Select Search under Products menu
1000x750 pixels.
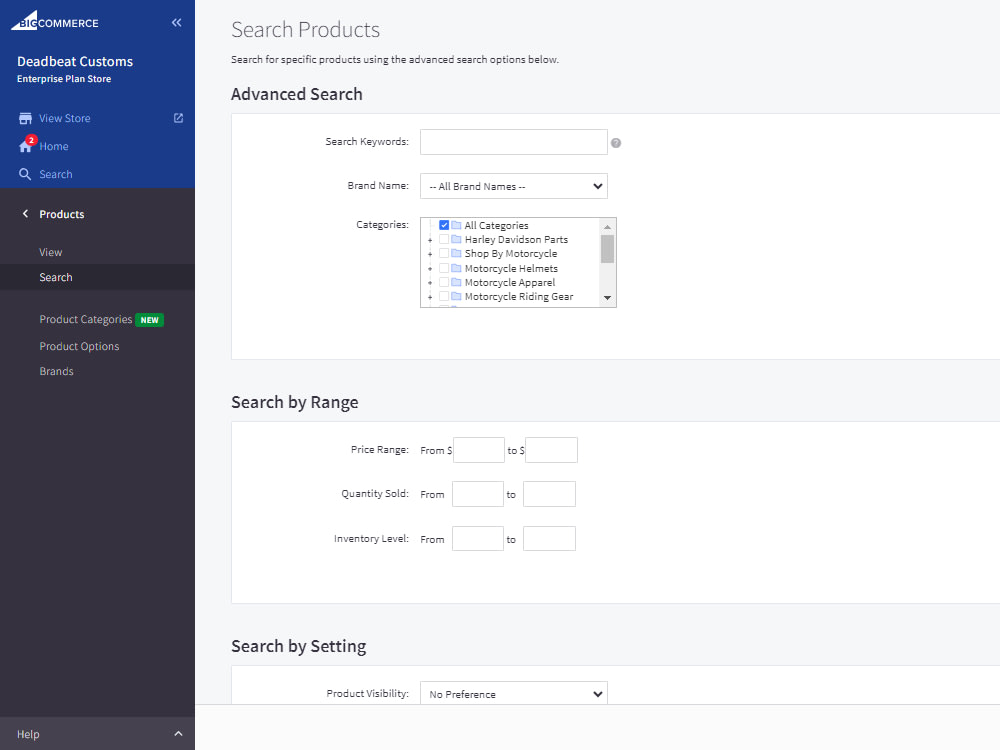55,277
